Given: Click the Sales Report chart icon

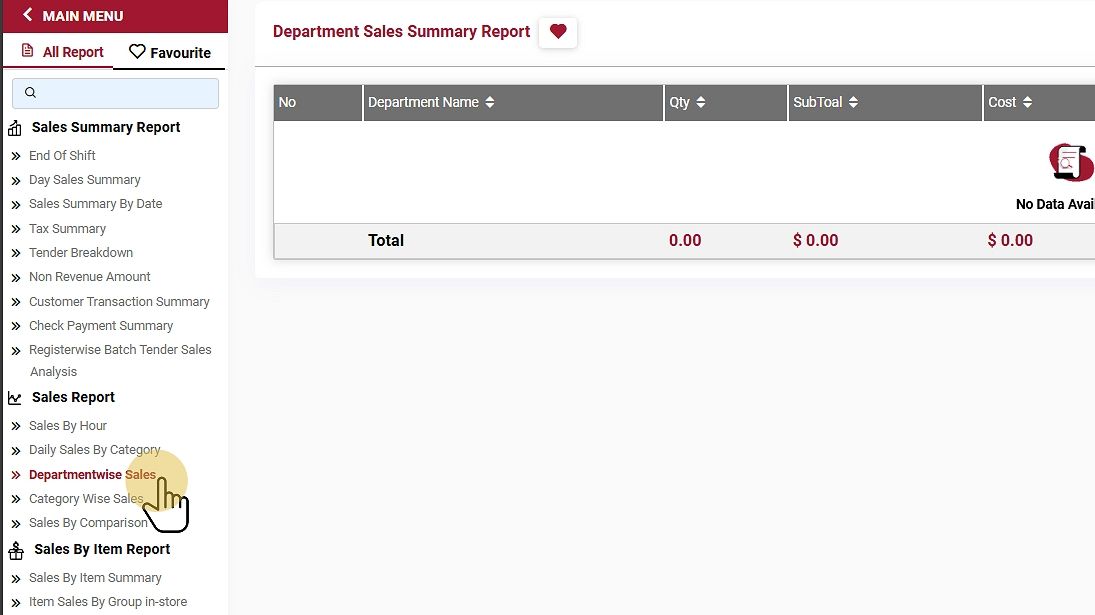Looking at the screenshot, I should (15, 398).
